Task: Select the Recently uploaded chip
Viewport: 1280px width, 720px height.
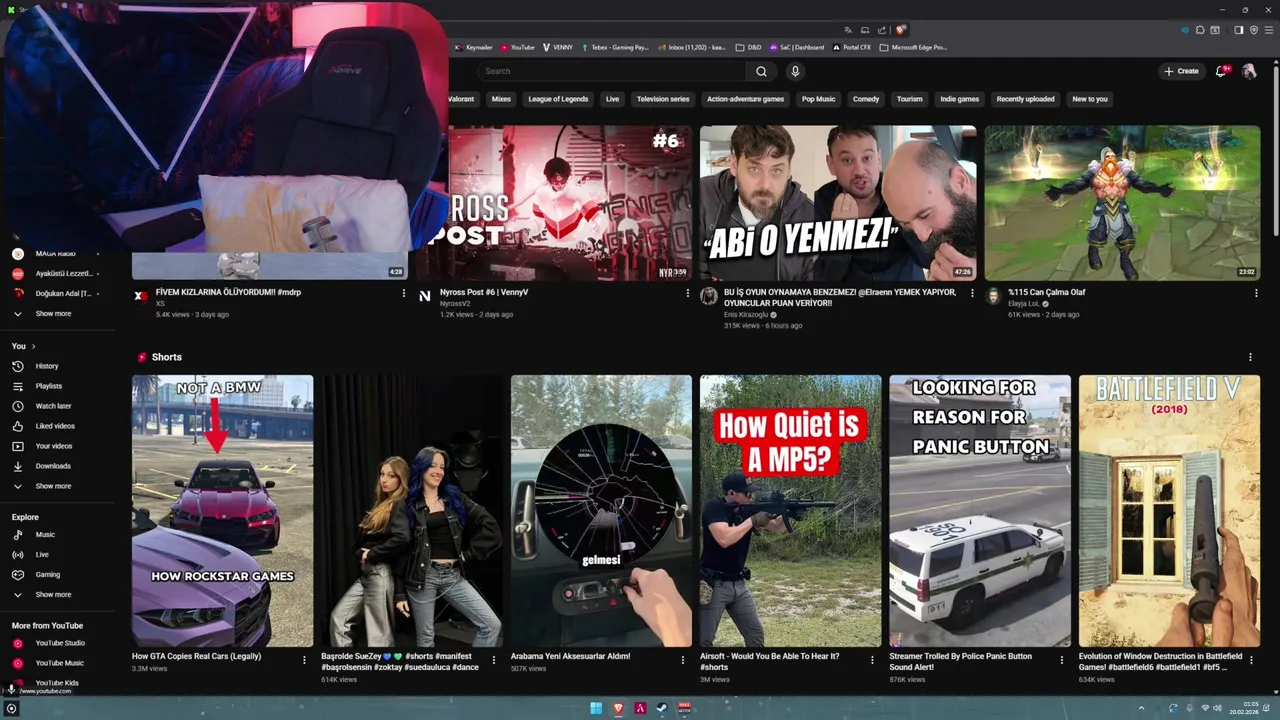Action: point(1025,99)
